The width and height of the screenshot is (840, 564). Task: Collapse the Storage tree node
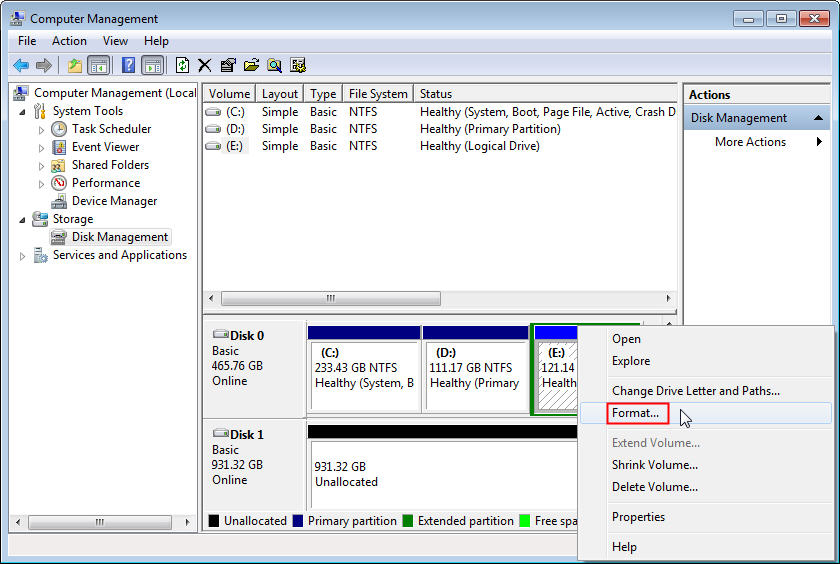tap(23, 219)
